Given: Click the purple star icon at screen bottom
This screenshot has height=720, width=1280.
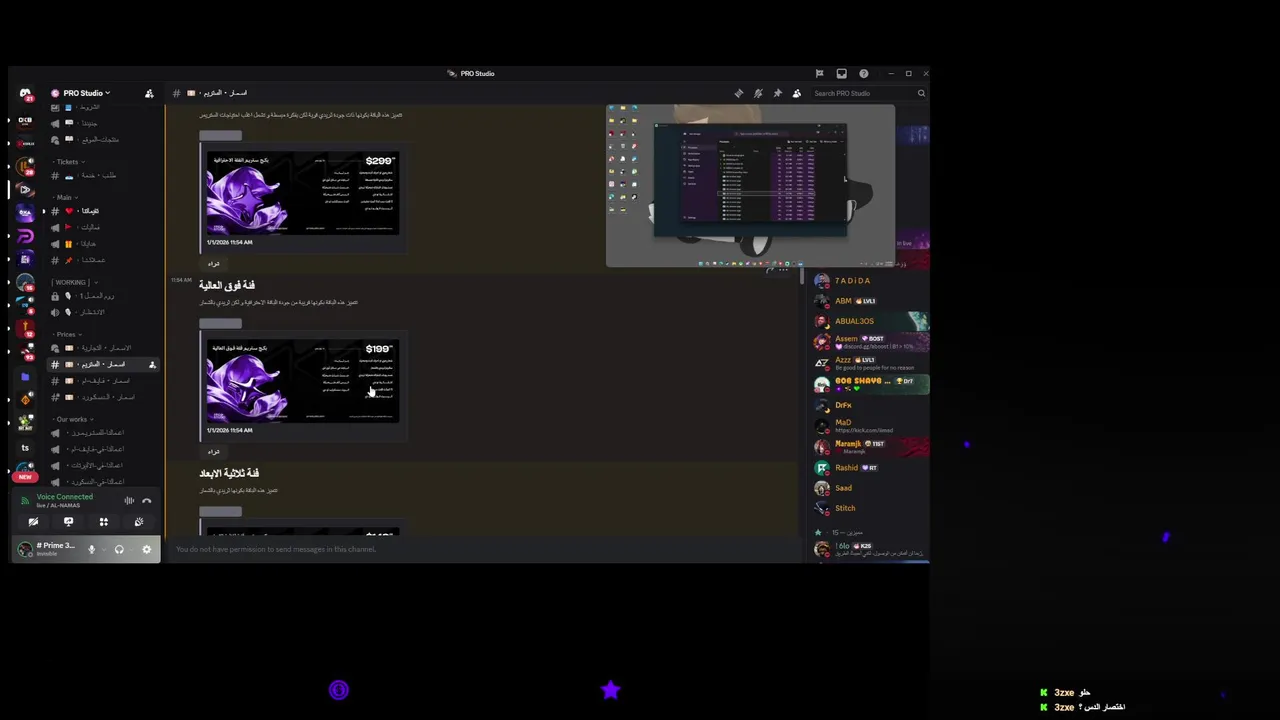Looking at the screenshot, I should click(611, 689).
